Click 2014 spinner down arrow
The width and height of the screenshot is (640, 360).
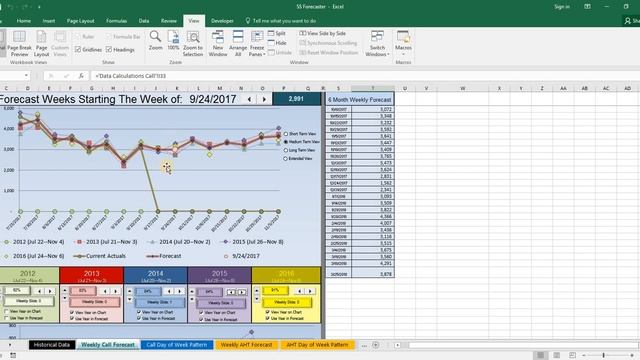[x=130, y=299]
